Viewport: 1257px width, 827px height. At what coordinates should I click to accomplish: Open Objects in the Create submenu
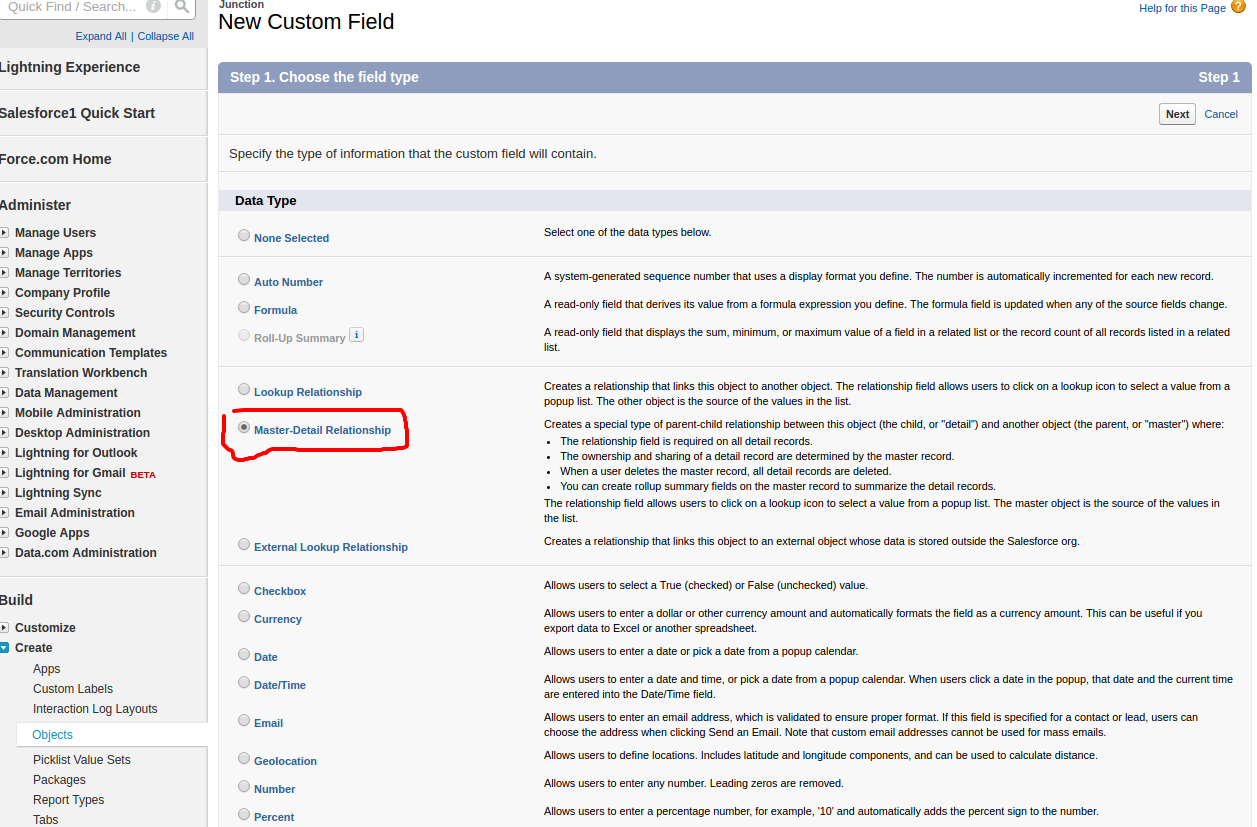[53, 735]
